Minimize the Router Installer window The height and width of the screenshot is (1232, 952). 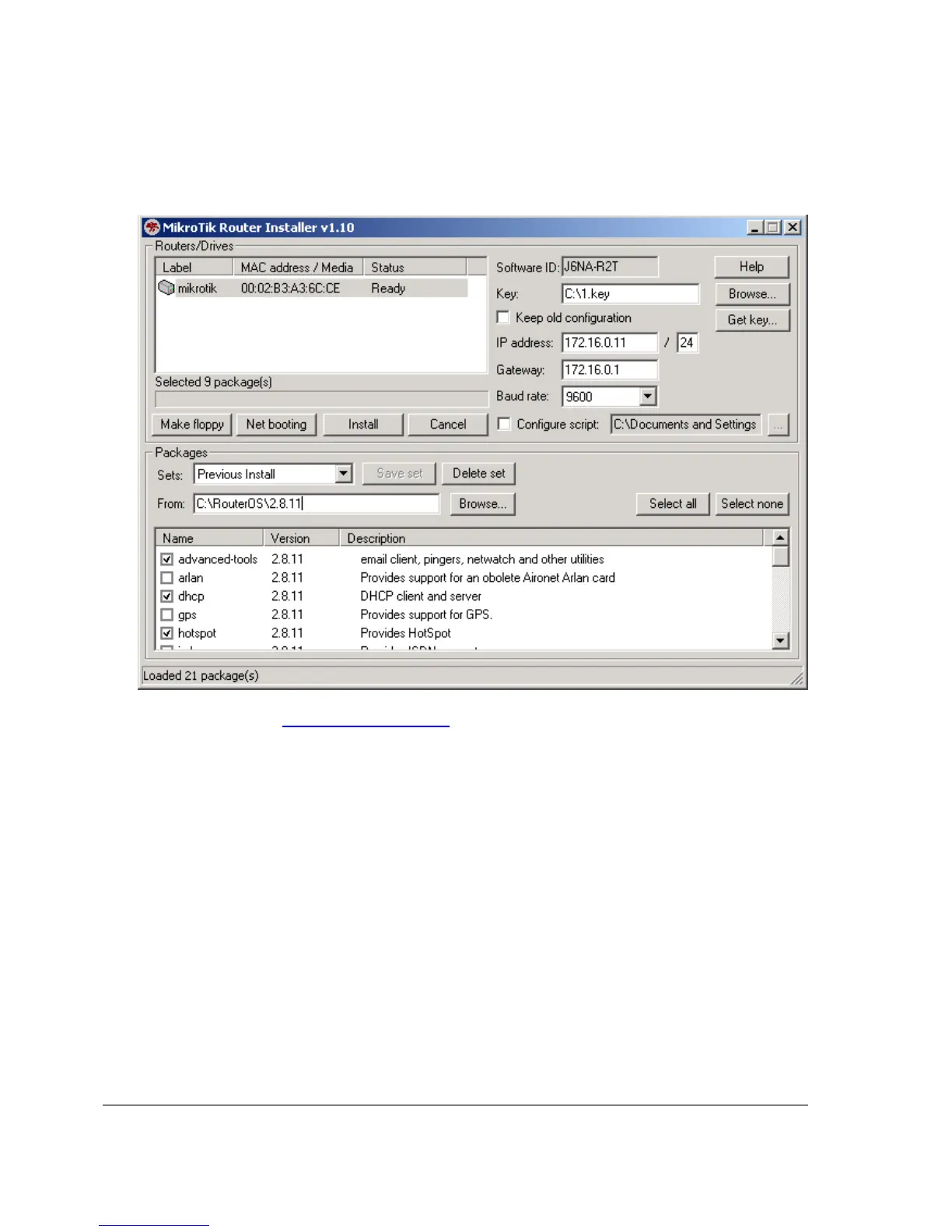[754, 228]
